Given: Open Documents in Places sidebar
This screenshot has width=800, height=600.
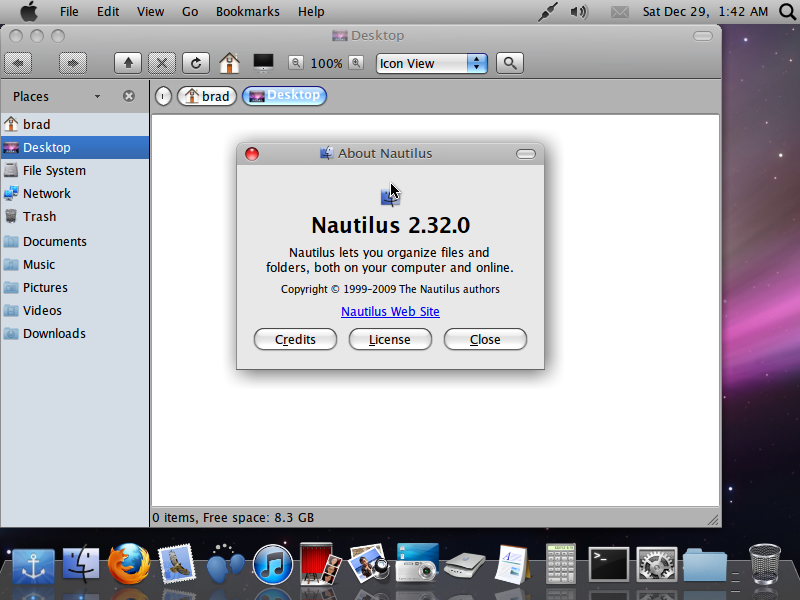Looking at the screenshot, I should [74, 241].
